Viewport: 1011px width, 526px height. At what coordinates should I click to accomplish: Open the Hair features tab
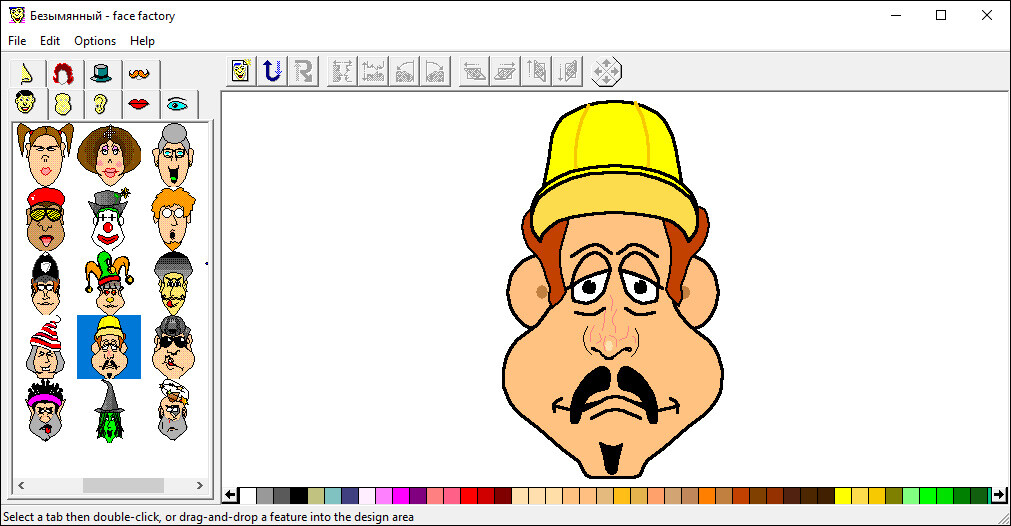(x=63, y=74)
